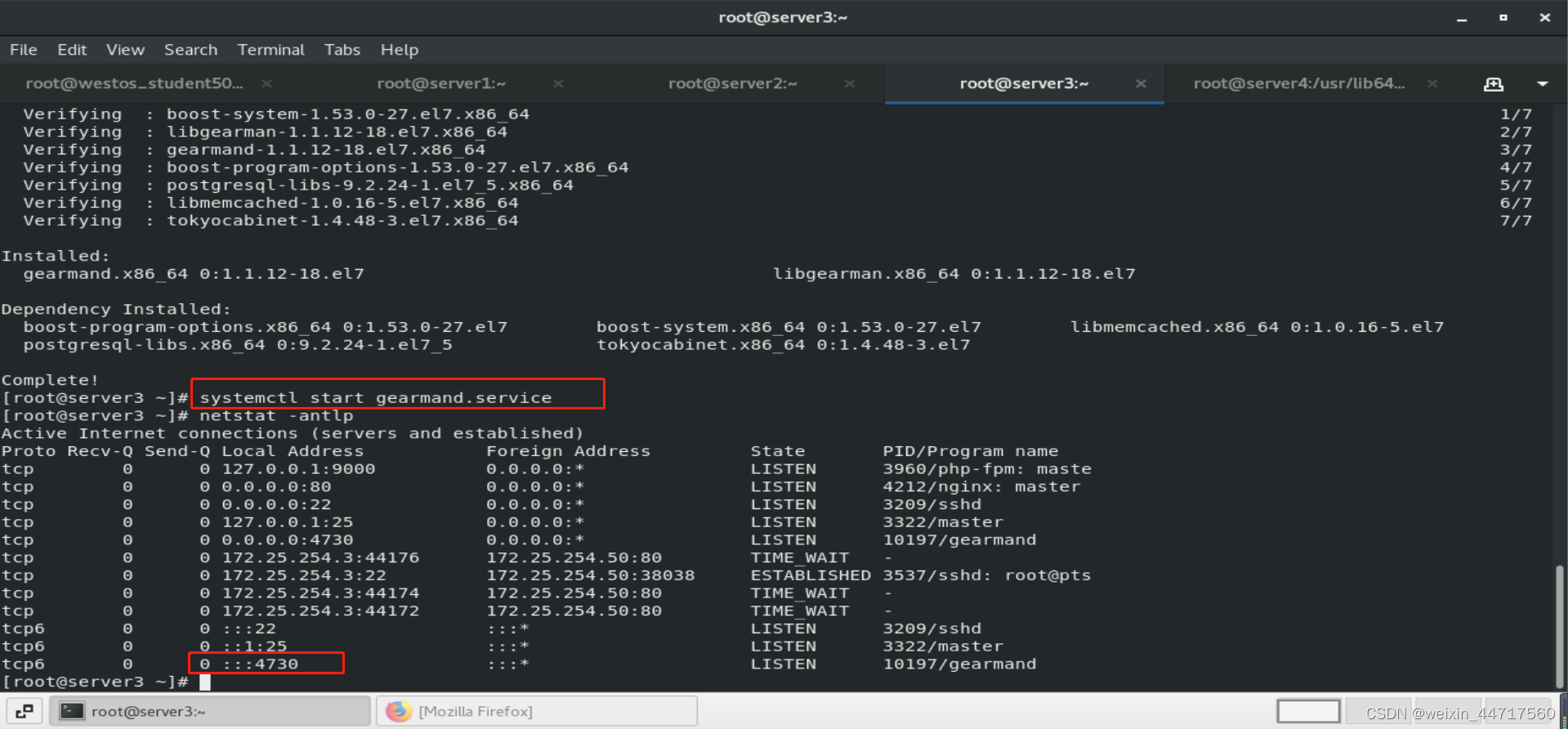
Task: Switch to root@server2 tab
Action: 733,83
